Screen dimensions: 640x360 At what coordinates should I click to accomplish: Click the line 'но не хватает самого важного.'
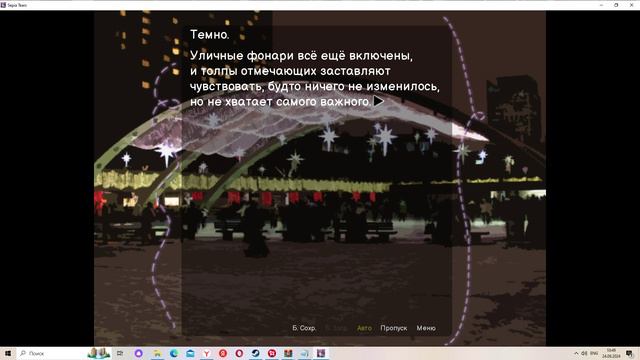pyautogui.click(x=281, y=101)
